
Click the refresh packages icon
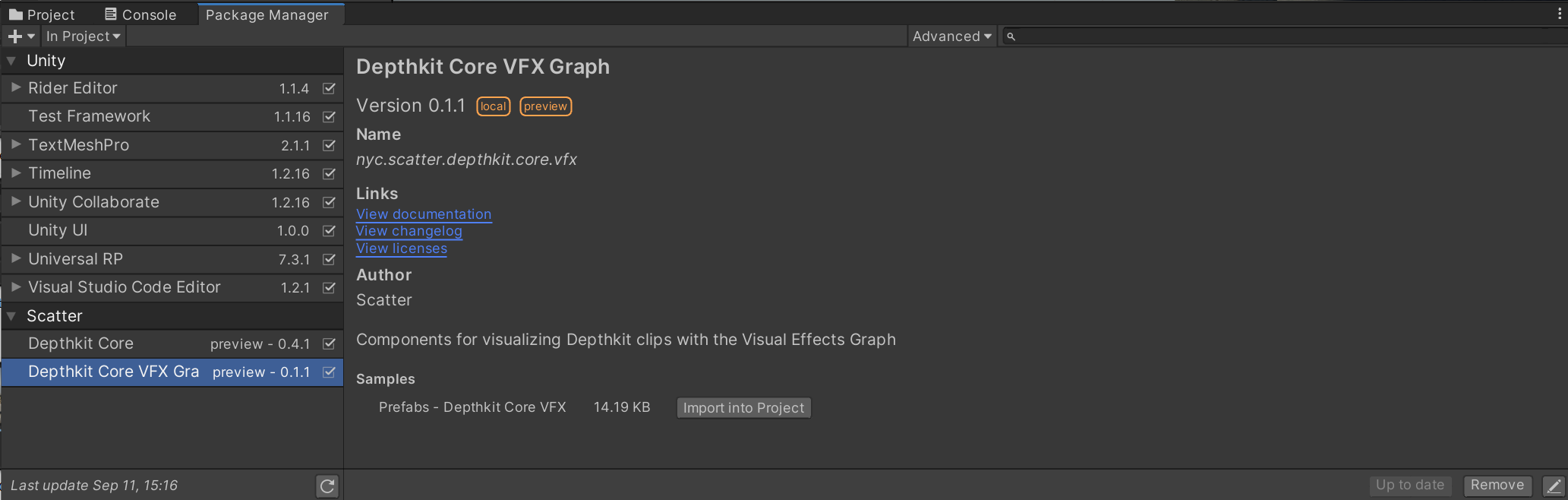[x=327, y=486]
